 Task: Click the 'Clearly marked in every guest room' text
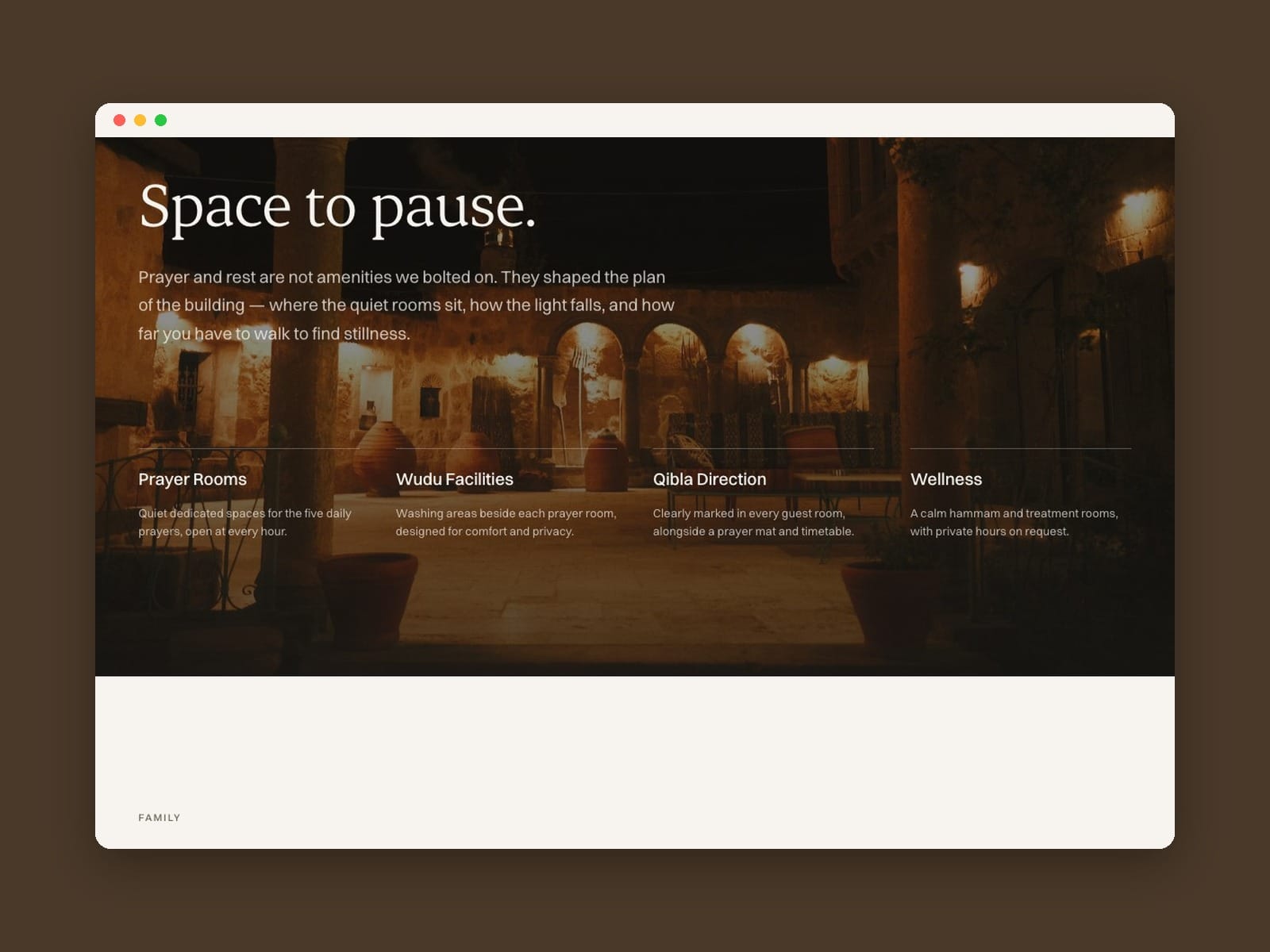pos(753,522)
